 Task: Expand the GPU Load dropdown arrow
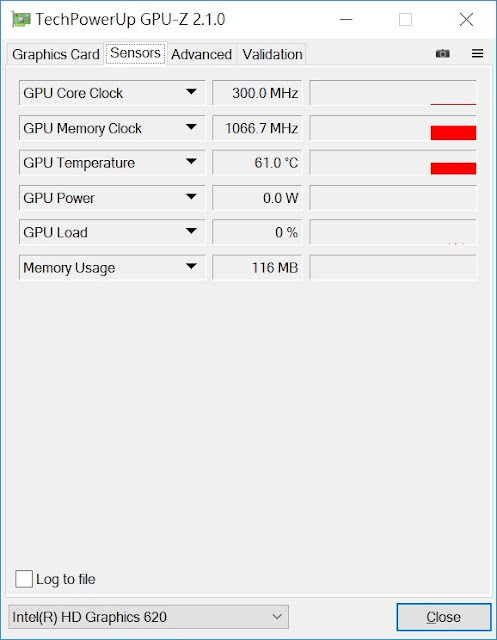pos(191,231)
